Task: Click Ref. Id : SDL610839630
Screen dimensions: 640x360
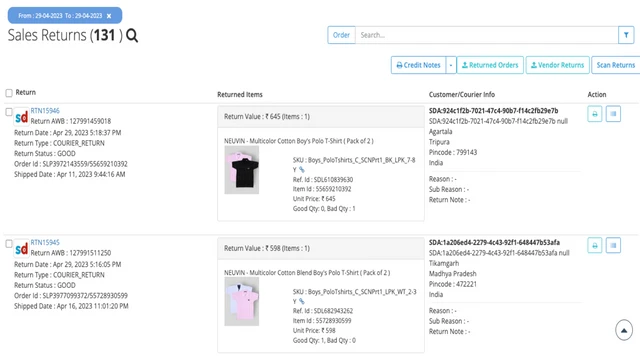Action: [323, 180]
